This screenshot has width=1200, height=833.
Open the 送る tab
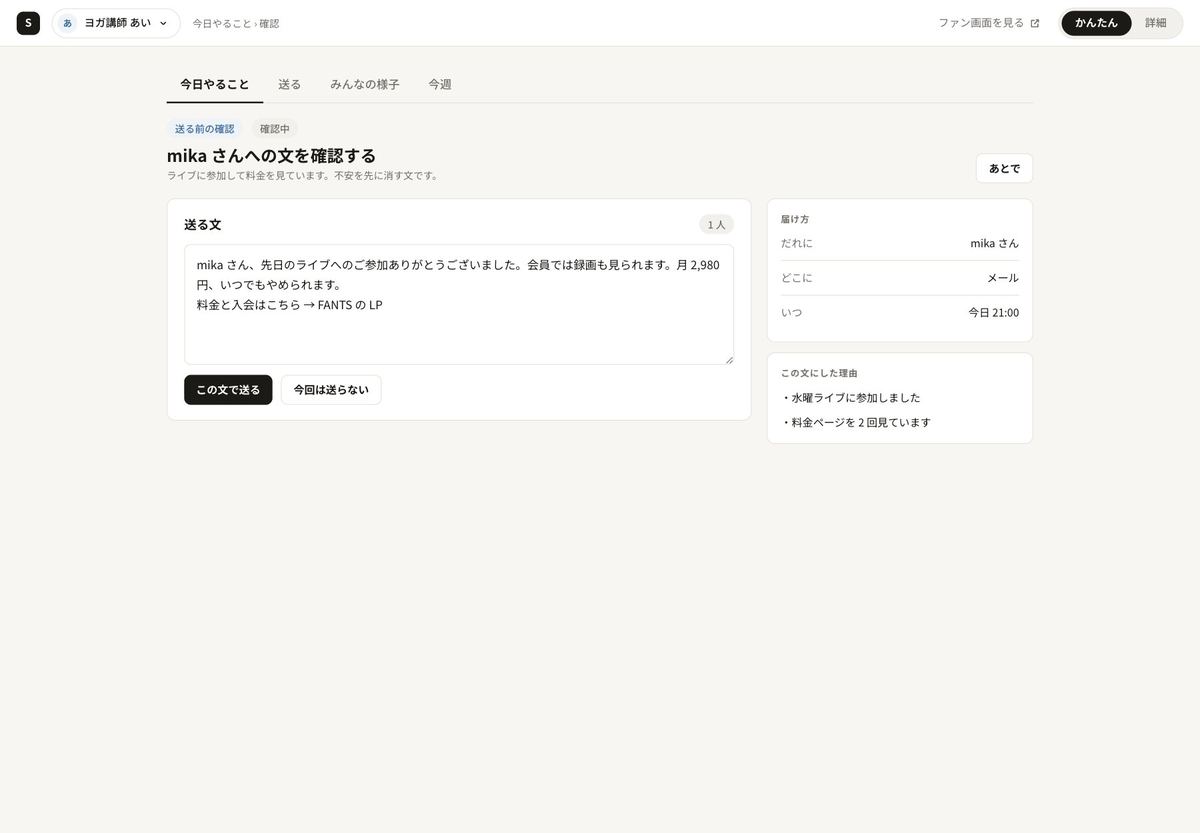(290, 84)
